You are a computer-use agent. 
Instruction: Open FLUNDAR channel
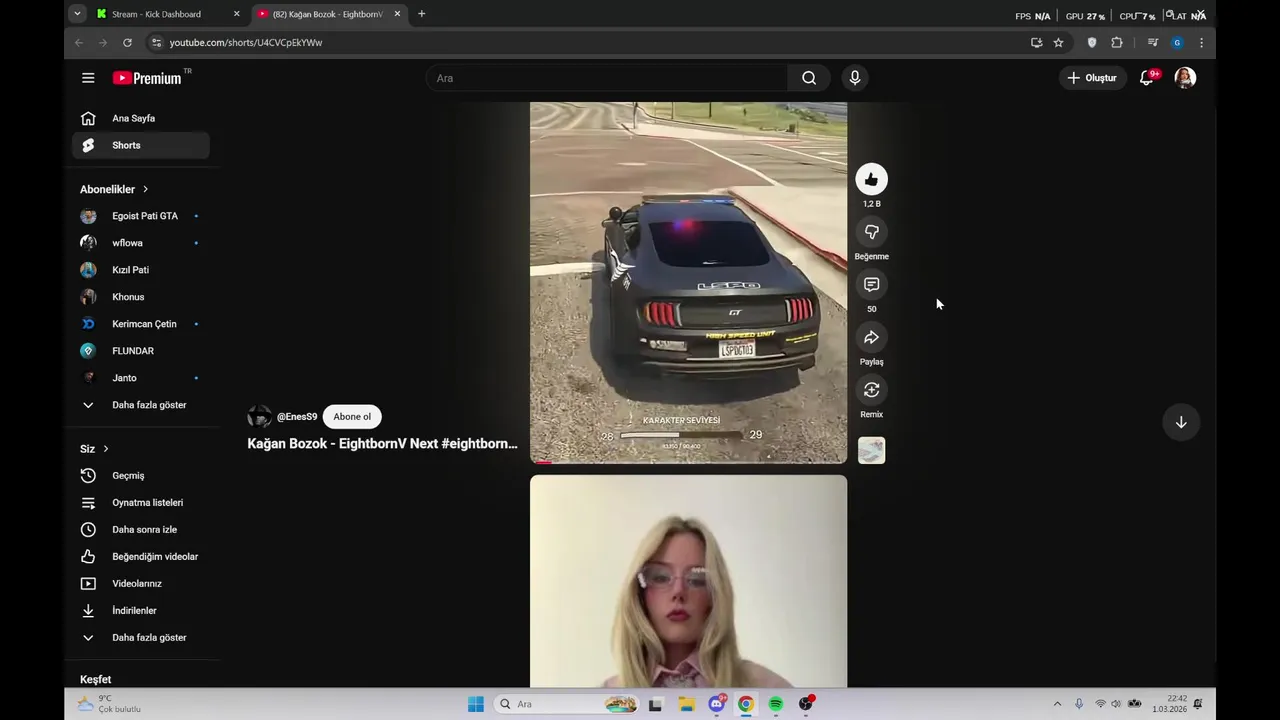(141, 351)
